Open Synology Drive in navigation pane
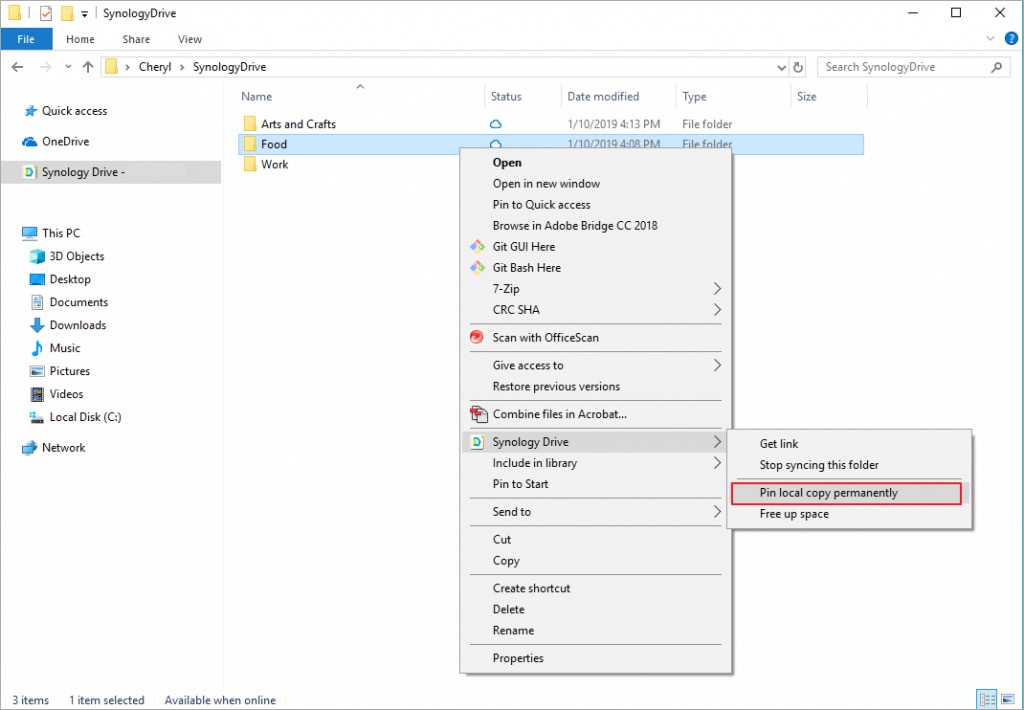The width and height of the screenshot is (1024, 710). pos(110,172)
